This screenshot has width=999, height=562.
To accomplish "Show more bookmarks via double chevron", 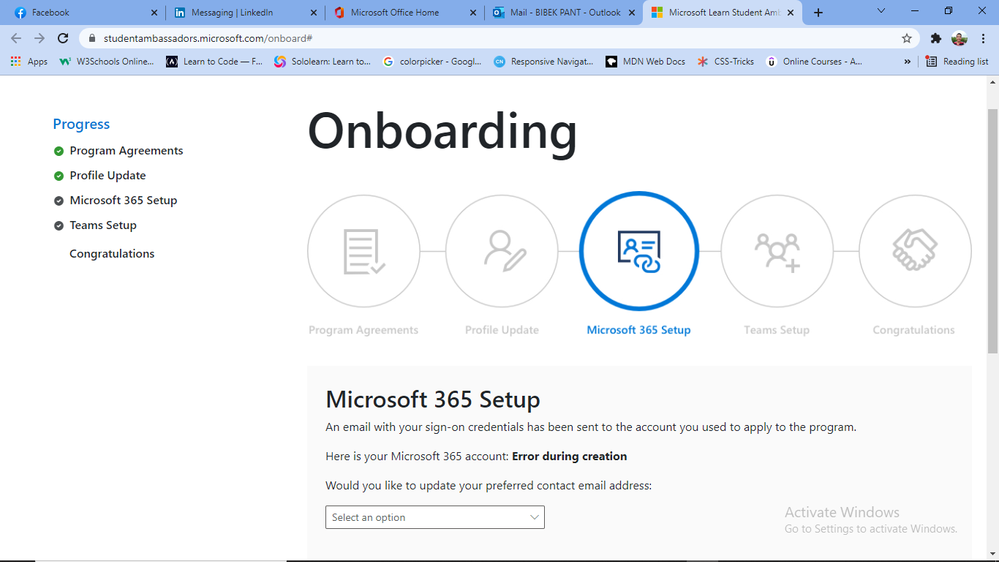I will 907,62.
